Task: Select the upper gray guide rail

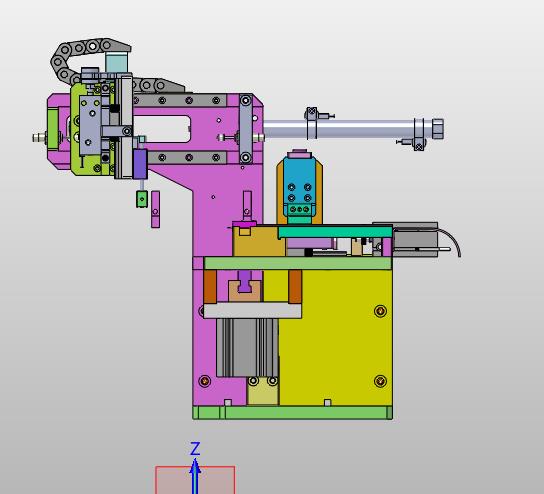Action: click(180, 101)
